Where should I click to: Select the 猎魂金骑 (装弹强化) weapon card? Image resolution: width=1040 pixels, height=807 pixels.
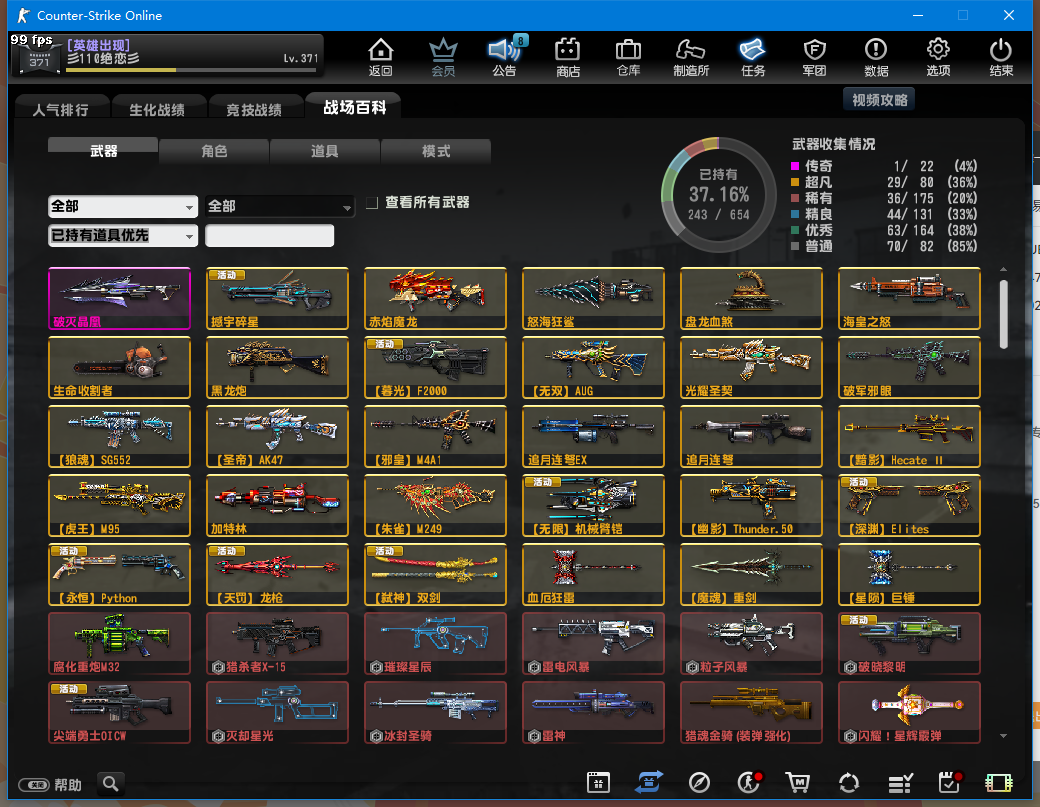751,712
